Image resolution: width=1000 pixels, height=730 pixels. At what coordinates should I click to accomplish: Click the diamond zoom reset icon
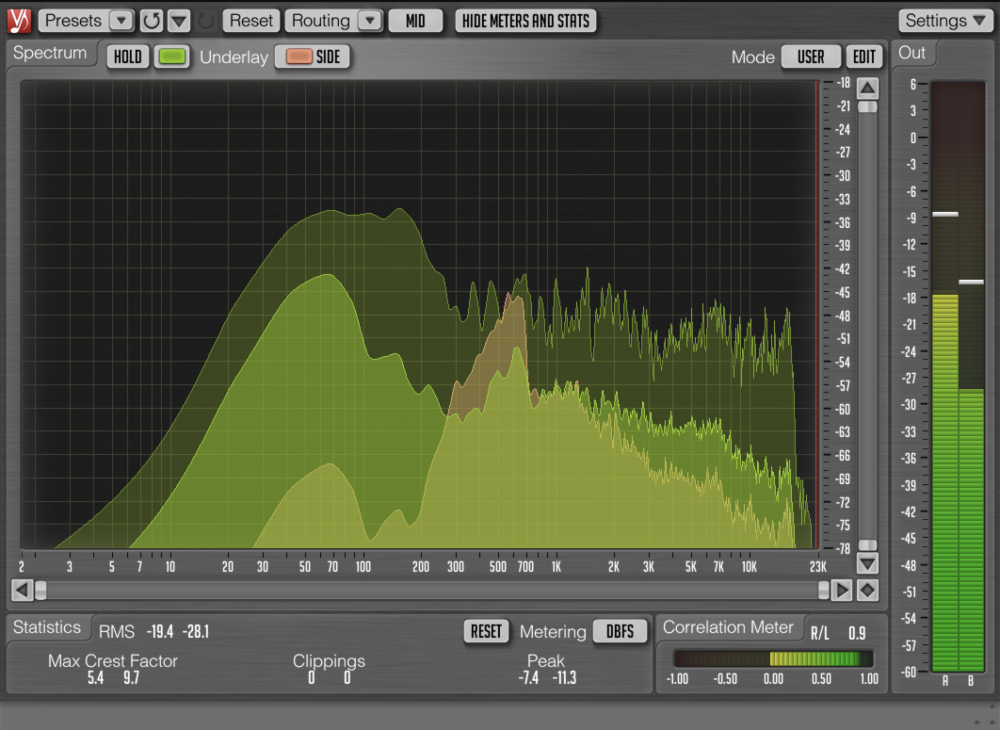[867, 590]
